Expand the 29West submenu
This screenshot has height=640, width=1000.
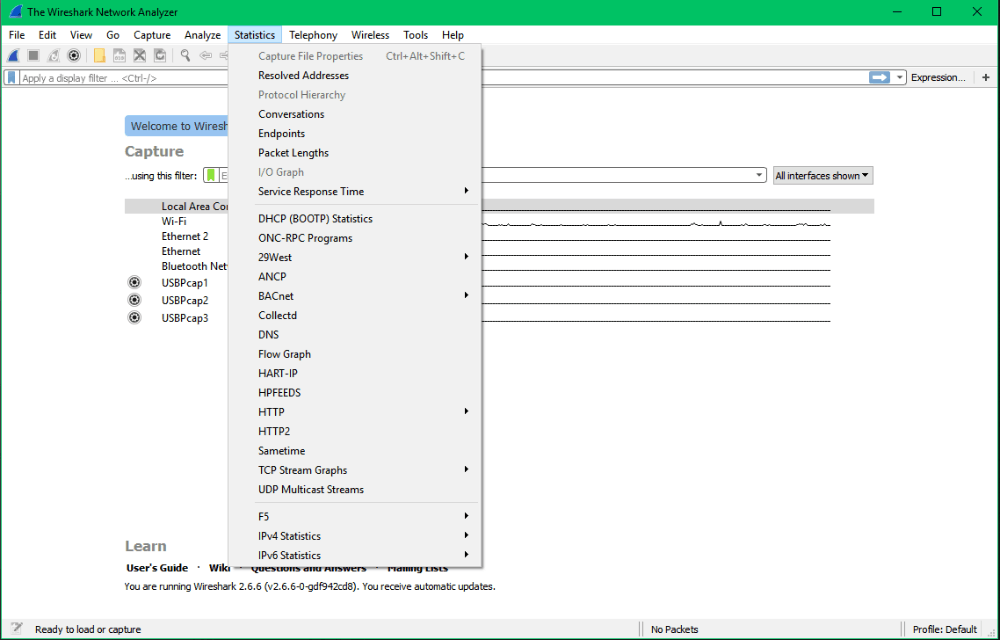point(466,257)
